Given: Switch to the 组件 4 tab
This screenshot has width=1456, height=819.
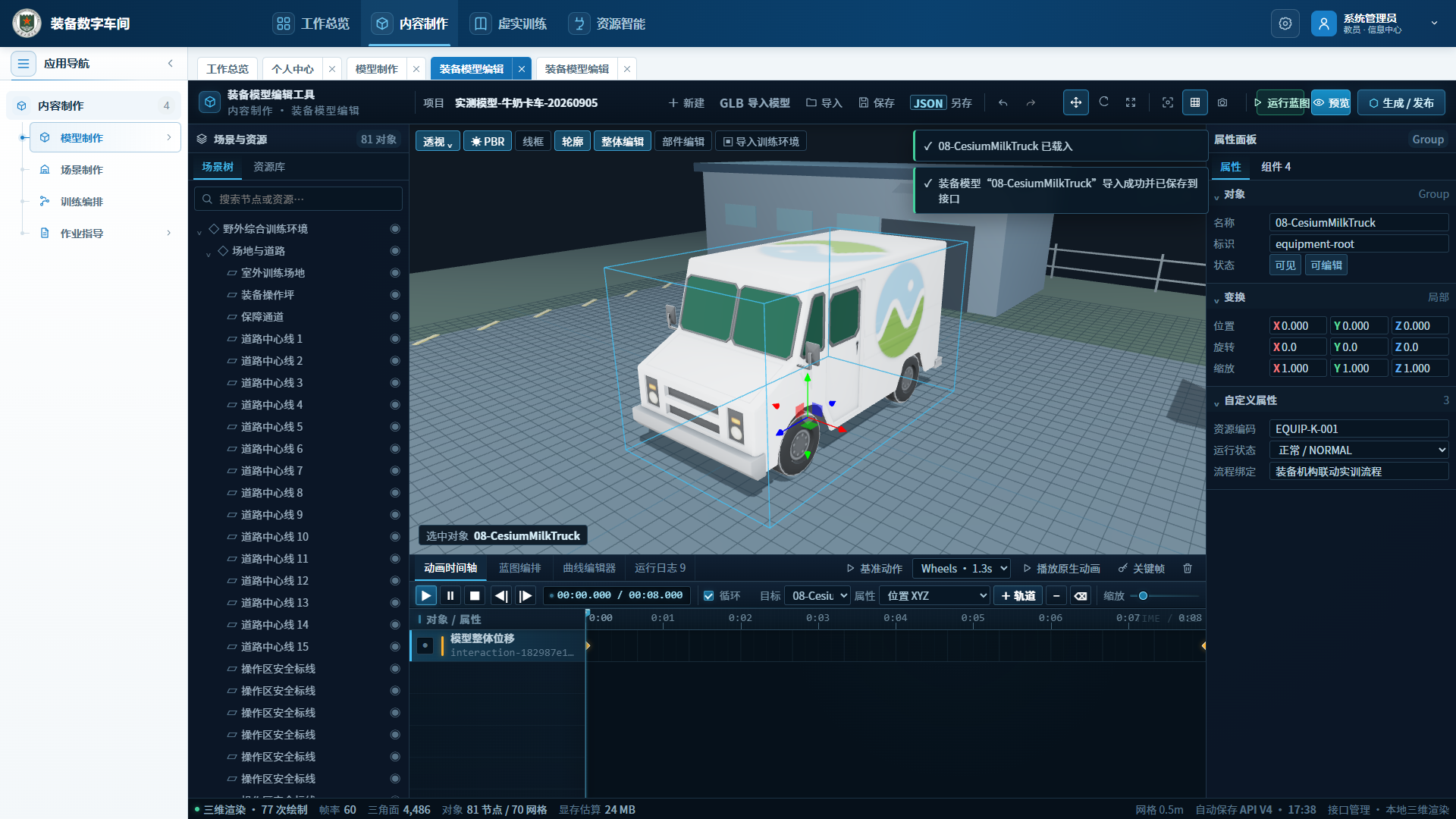Looking at the screenshot, I should [x=1276, y=167].
